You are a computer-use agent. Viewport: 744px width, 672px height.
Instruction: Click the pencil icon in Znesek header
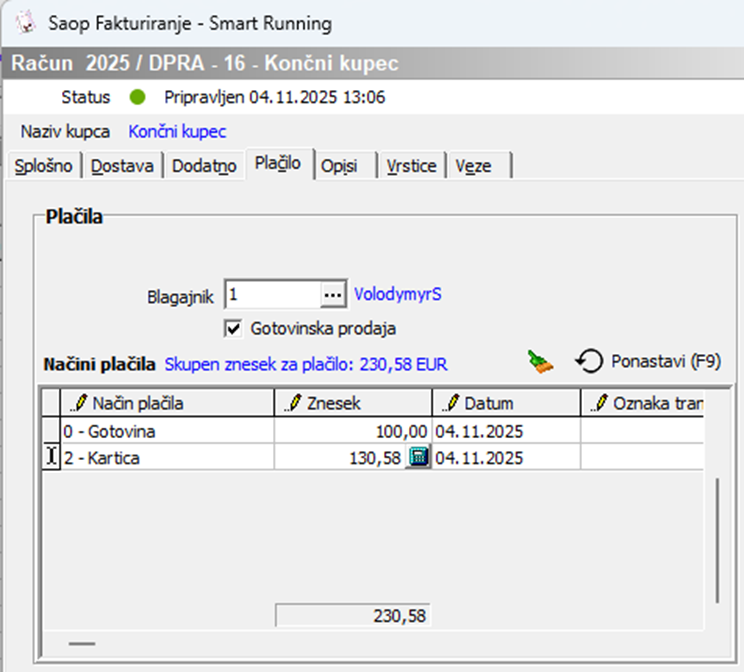[293, 403]
